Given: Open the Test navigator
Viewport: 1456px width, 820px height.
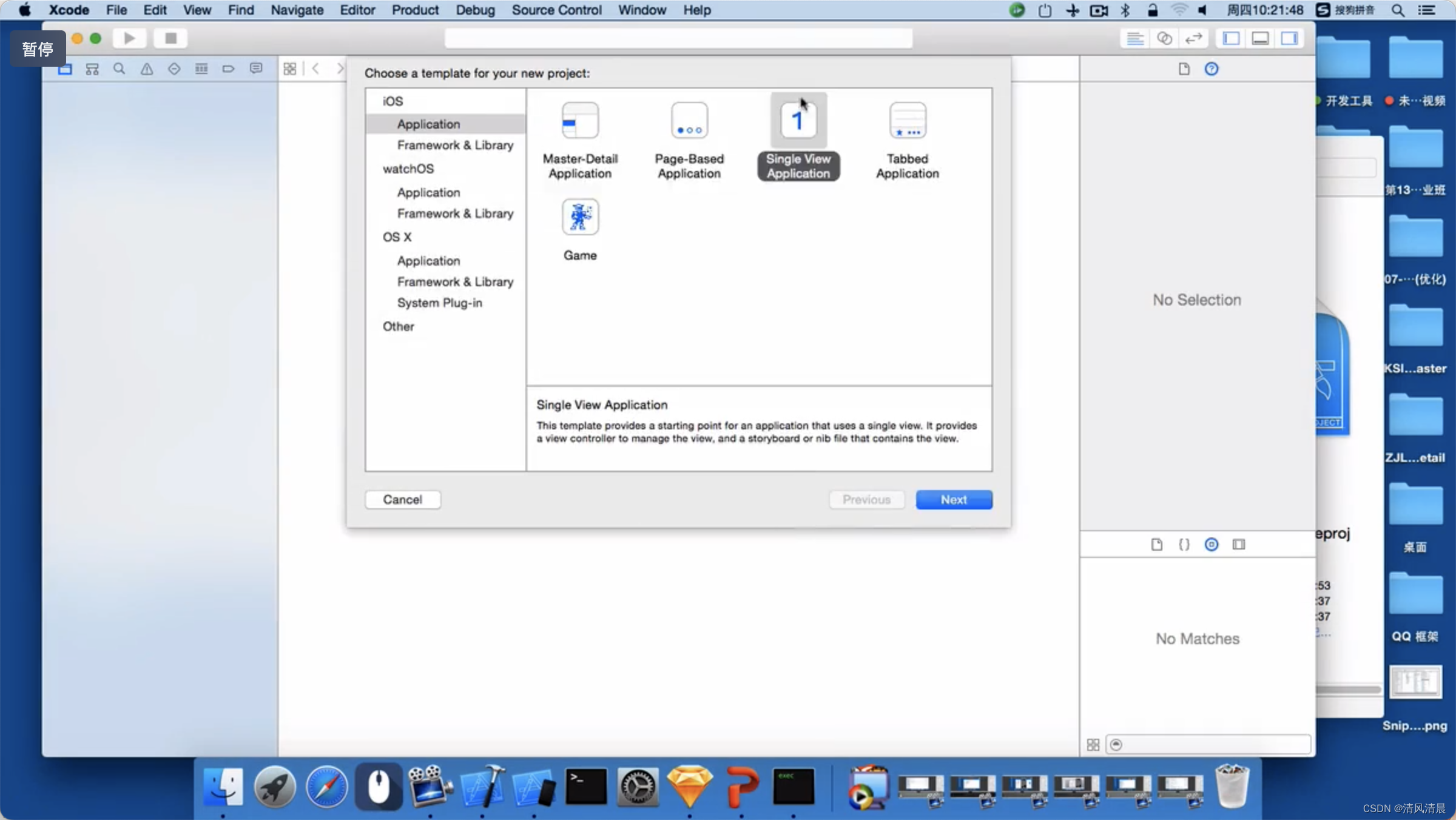Looking at the screenshot, I should click(x=174, y=69).
